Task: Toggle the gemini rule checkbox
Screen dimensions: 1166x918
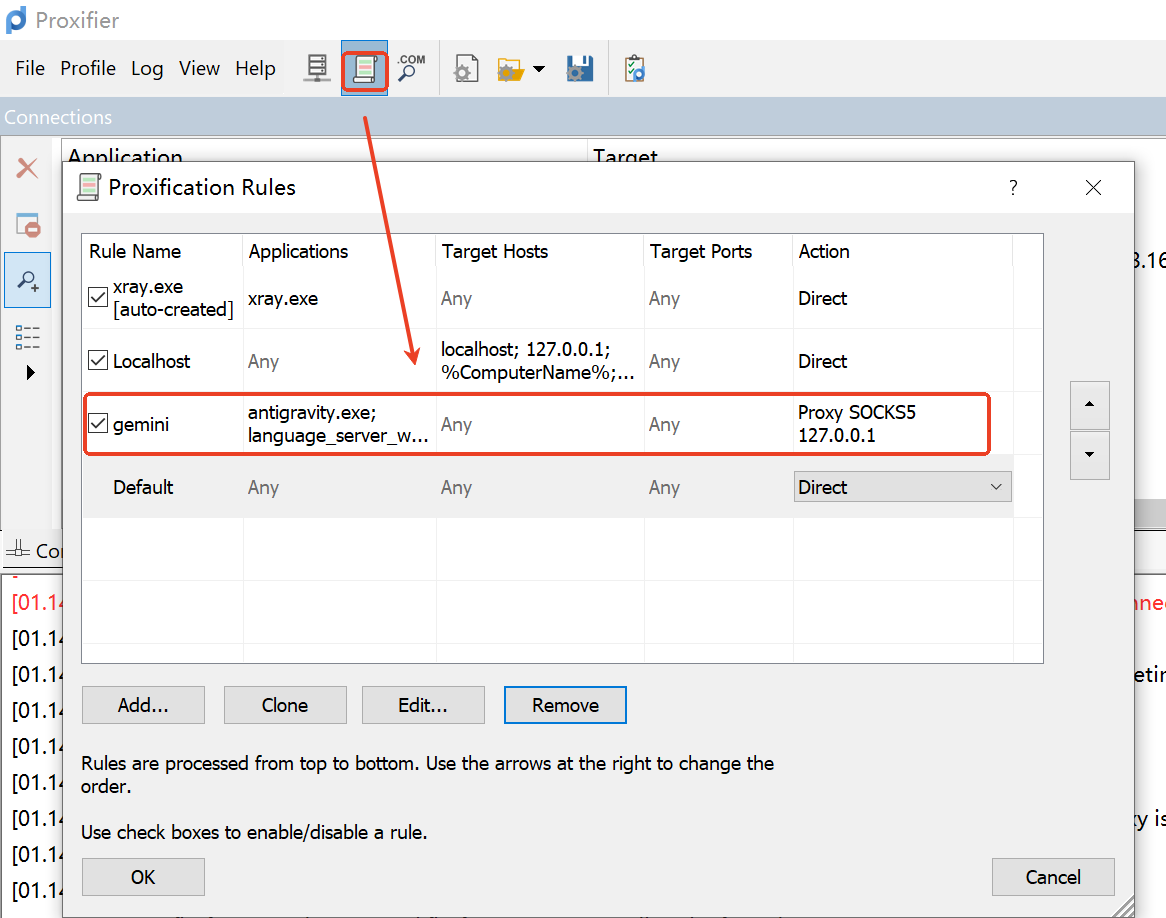Action: [x=98, y=424]
